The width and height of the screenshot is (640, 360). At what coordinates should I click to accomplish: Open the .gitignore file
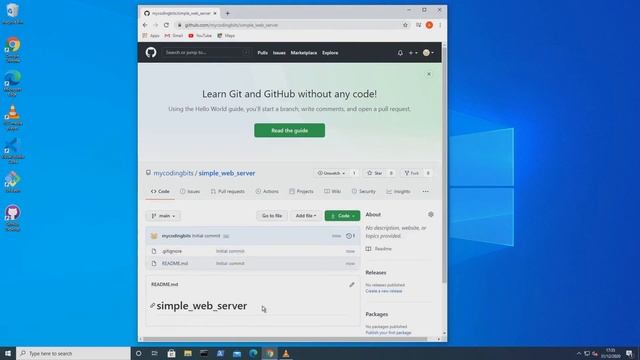[x=172, y=251]
